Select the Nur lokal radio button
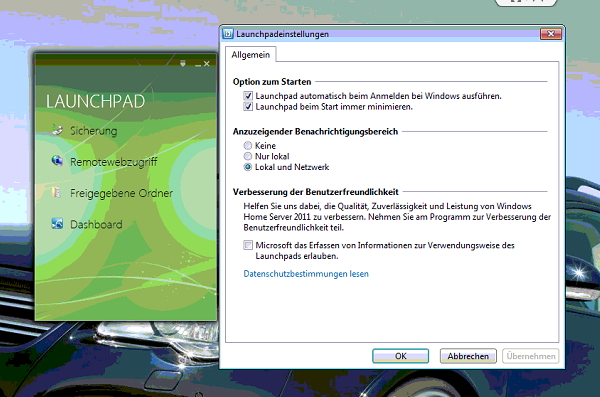 (x=248, y=156)
